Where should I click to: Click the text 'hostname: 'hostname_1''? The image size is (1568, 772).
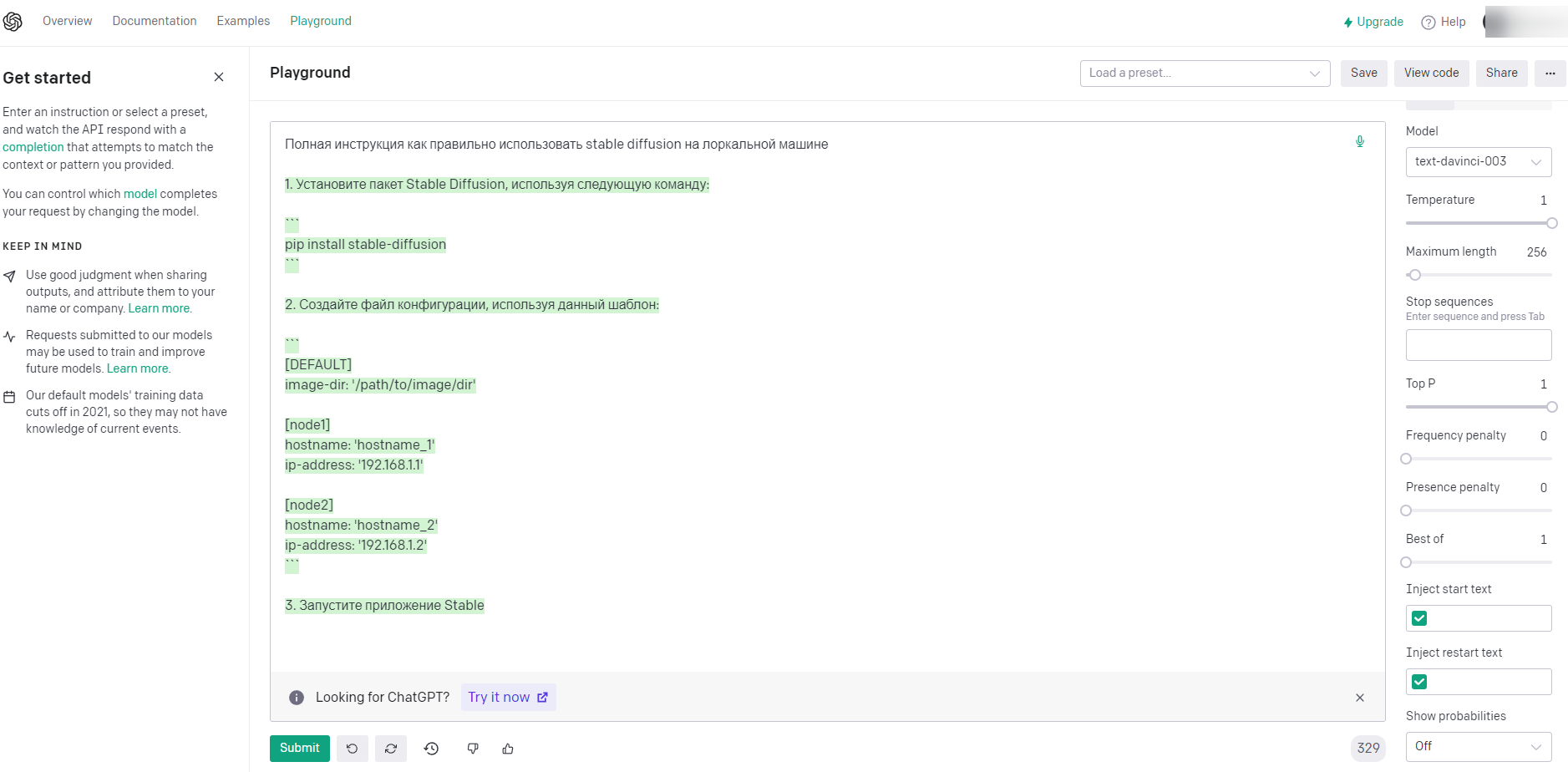360,445
